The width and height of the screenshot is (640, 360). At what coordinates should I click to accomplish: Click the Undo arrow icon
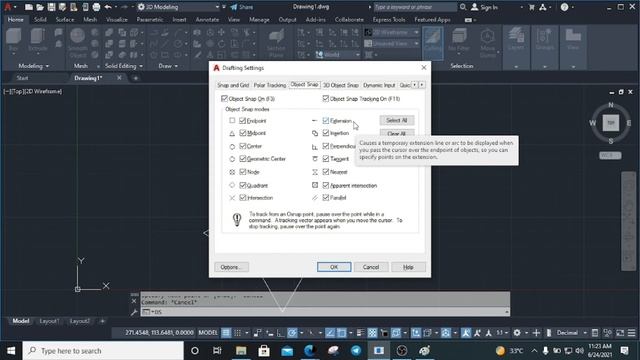point(108,7)
